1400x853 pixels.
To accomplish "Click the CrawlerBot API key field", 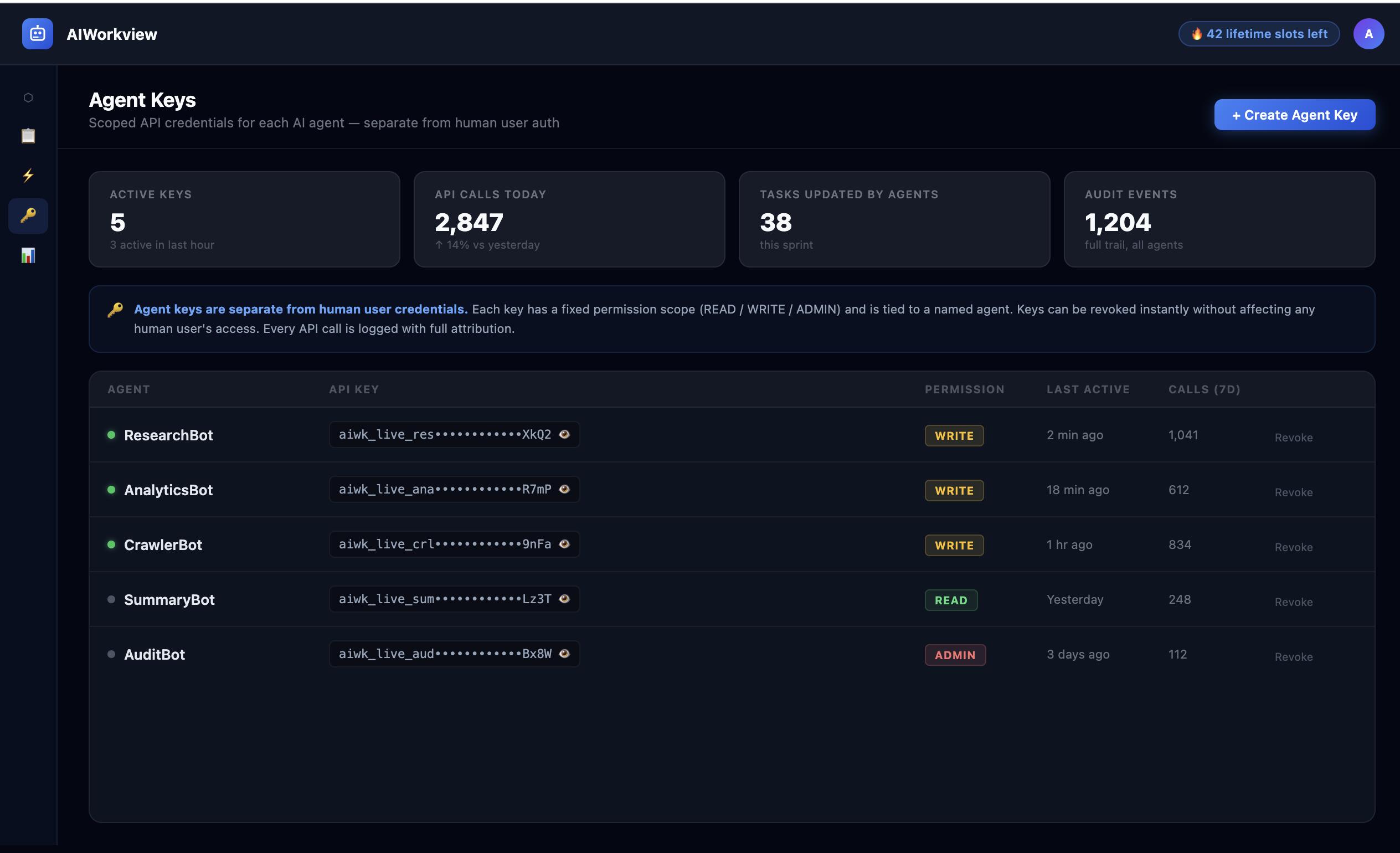I will [444, 544].
